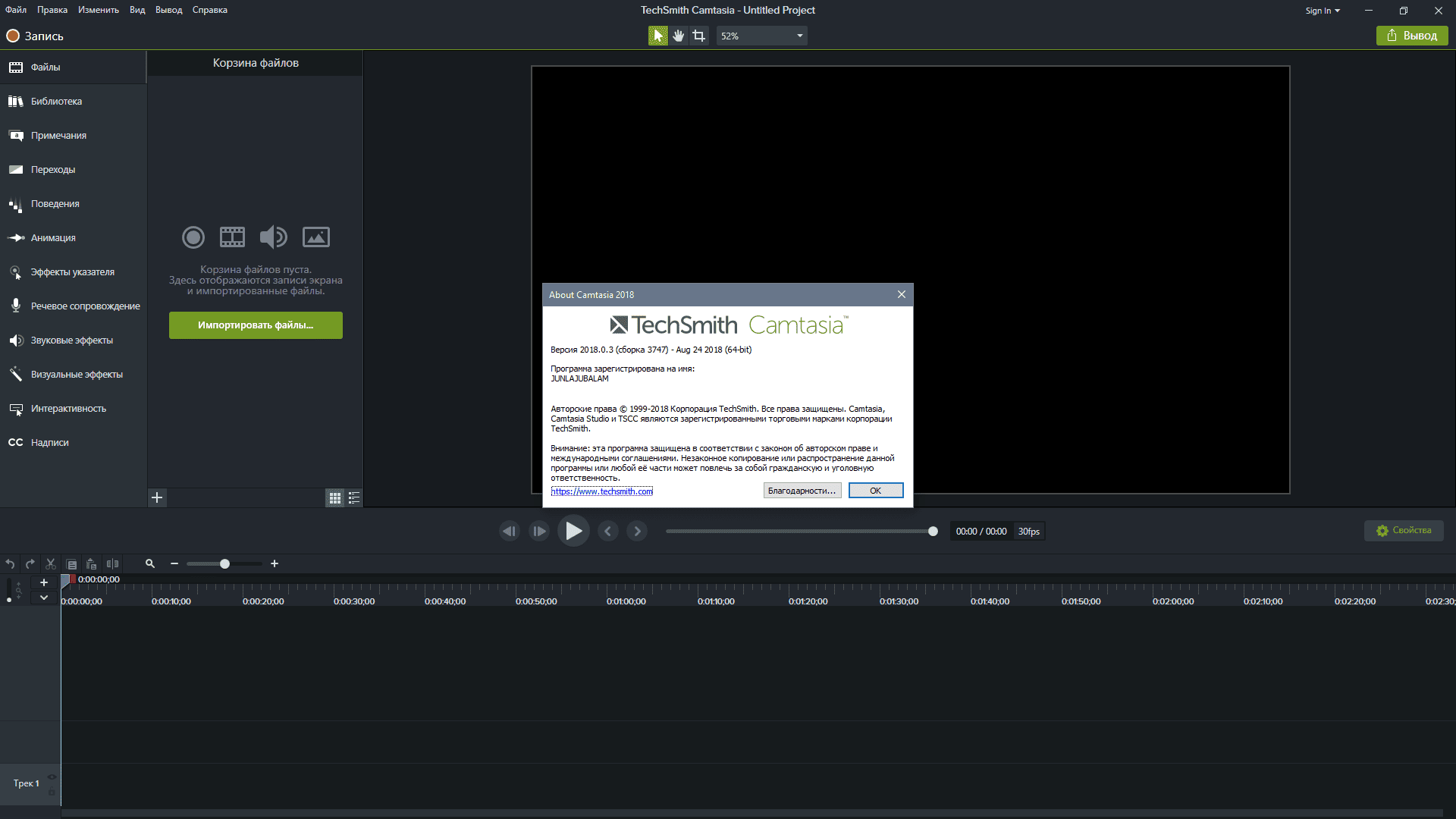This screenshot has height=819, width=1456.
Task: Close the About Camtasia 2018 dialog
Action: 902,294
